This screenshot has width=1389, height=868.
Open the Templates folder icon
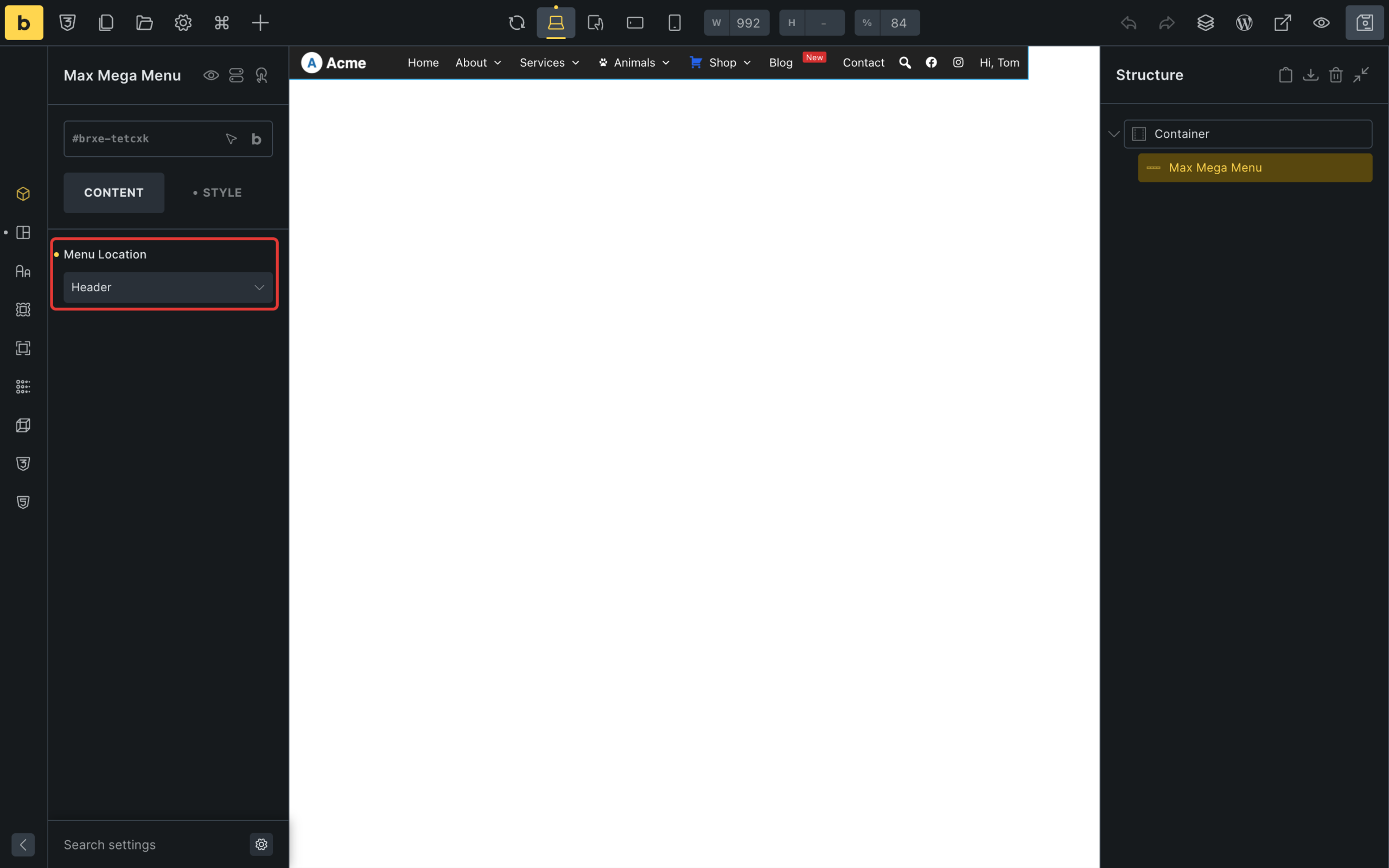pos(145,23)
